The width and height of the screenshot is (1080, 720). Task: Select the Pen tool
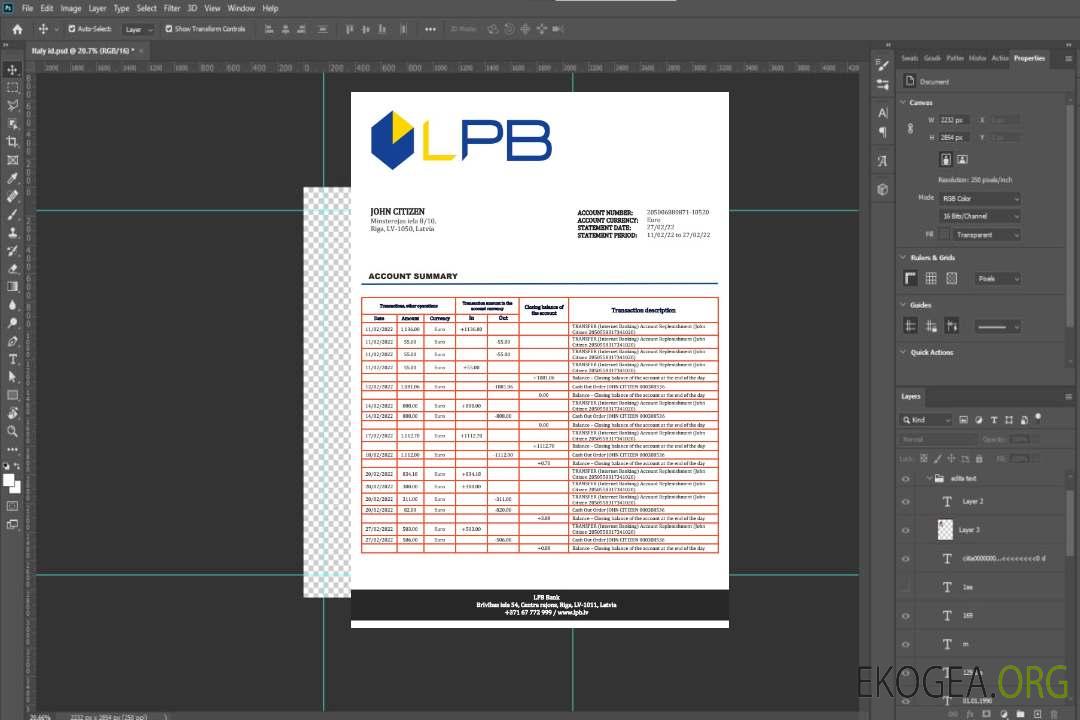12,341
